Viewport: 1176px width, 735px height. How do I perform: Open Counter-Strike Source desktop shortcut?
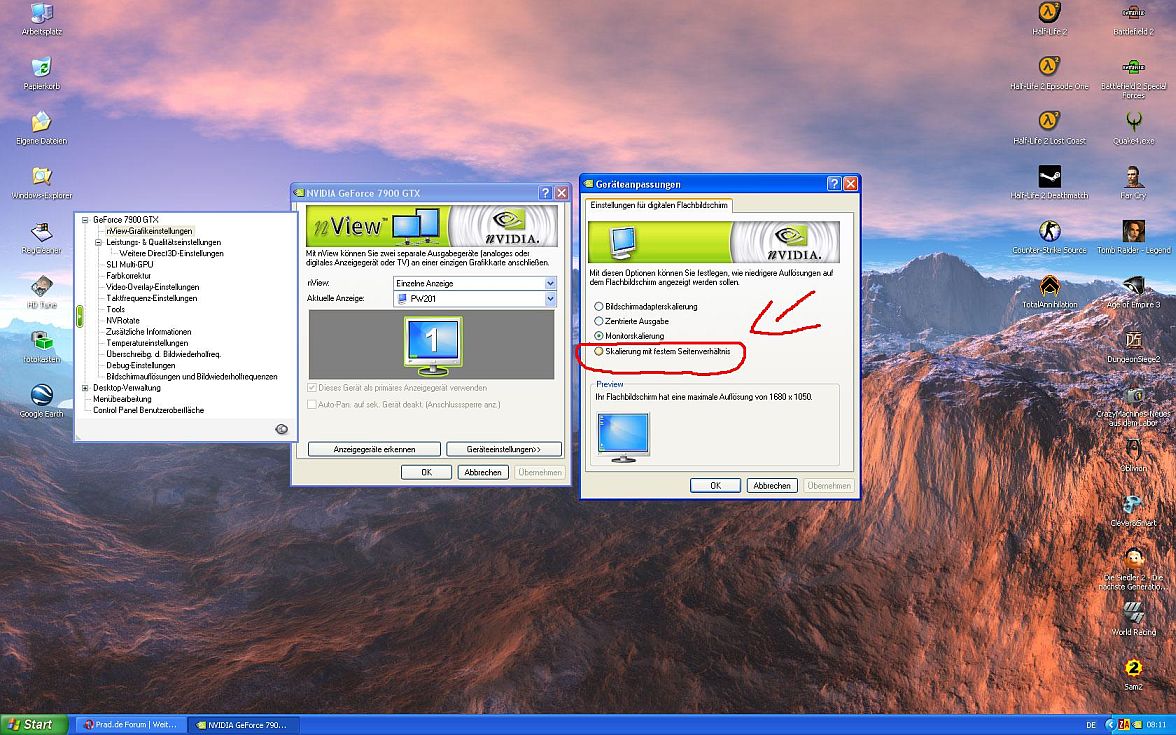coord(1048,232)
